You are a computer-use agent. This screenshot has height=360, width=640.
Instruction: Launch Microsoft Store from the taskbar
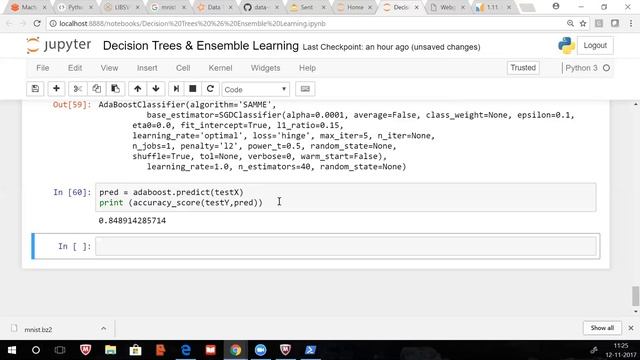135,350
